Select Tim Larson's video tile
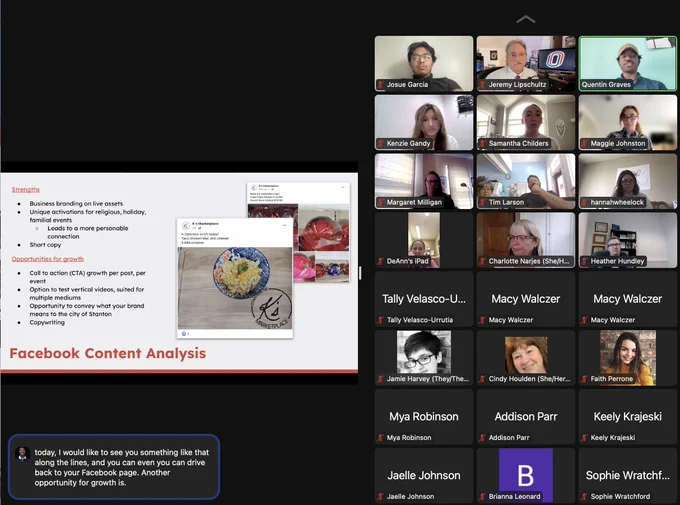This screenshot has width=680, height=505. coord(526,181)
